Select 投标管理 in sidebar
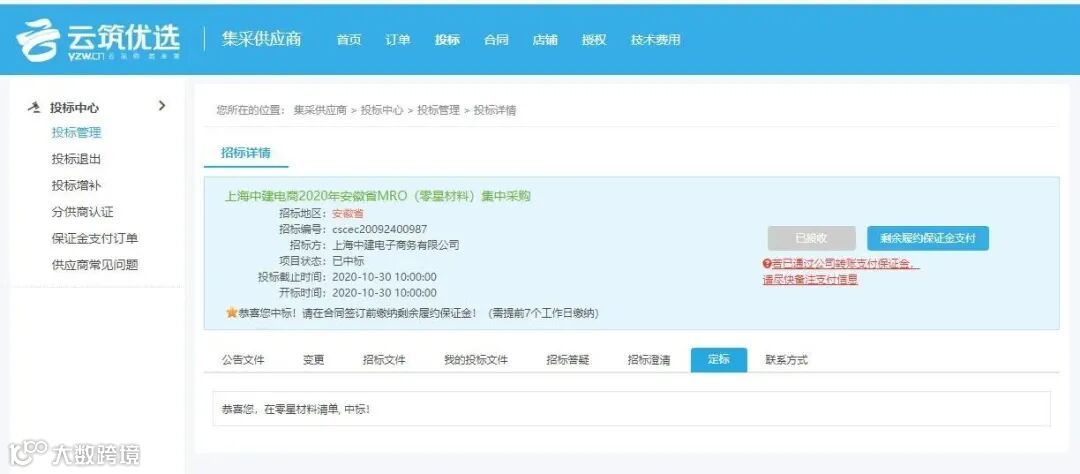The height and width of the screenshot is (474, 1080). (x=76, y=132)
